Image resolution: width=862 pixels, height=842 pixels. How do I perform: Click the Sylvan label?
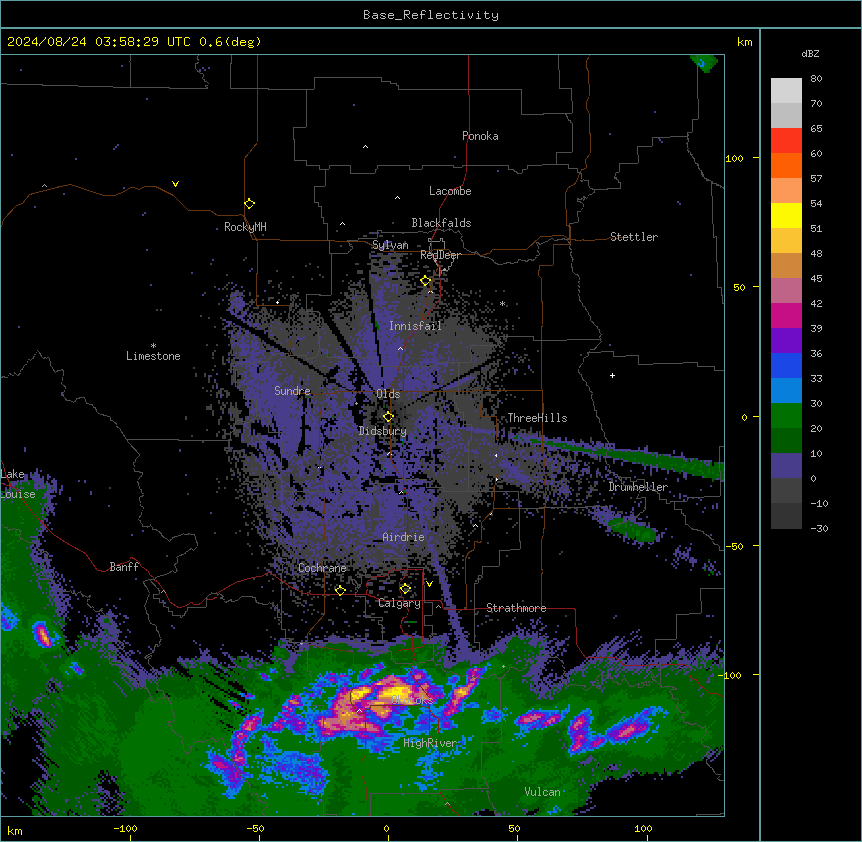[390, 245]
